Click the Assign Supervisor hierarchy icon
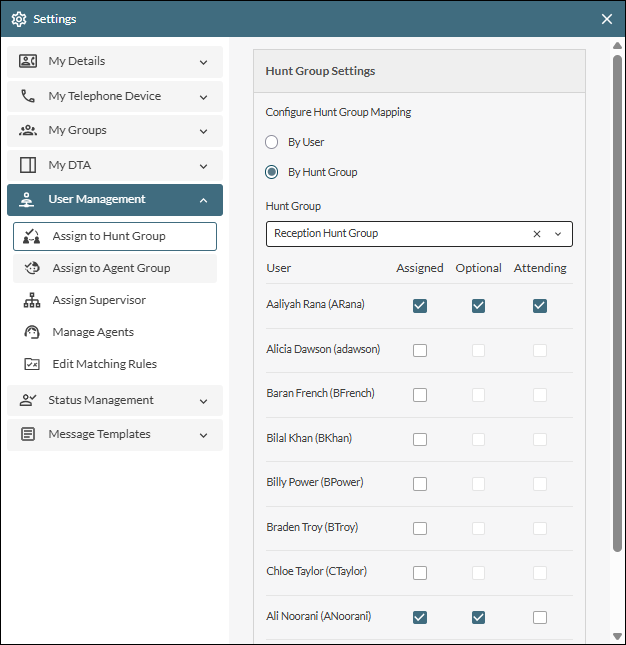The width and height of the screenshot is (626, 645). point(32,300)
